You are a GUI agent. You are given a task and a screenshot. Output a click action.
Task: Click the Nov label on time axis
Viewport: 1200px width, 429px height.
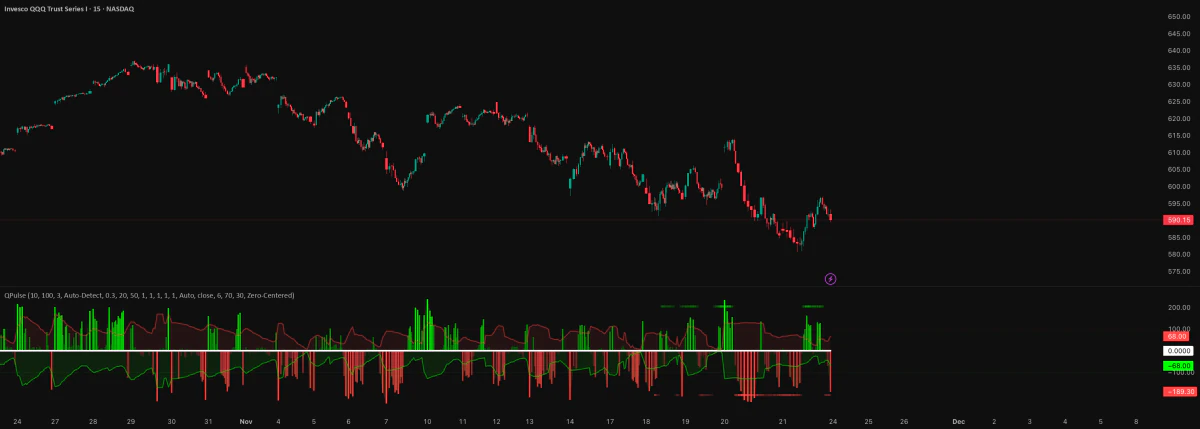246,421
